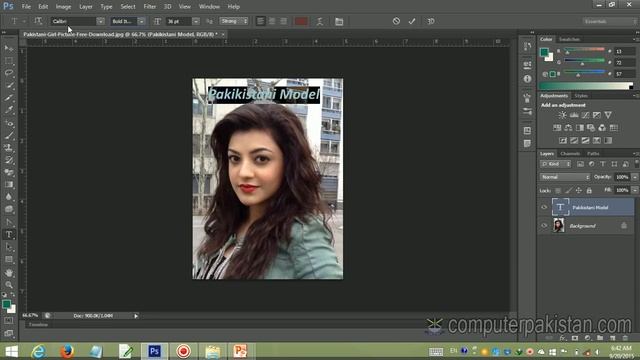The height and width of the screenshot is (360, 640).
Task: Select the Crop tool
Action: [9, 98]
